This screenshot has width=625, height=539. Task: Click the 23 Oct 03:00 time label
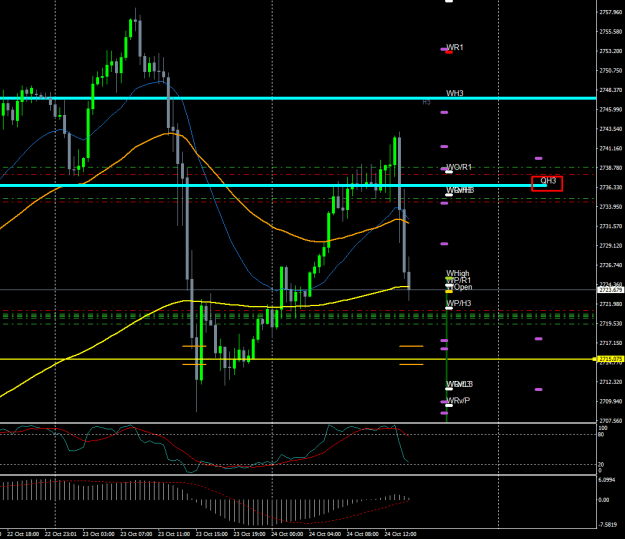click(98, 534)
